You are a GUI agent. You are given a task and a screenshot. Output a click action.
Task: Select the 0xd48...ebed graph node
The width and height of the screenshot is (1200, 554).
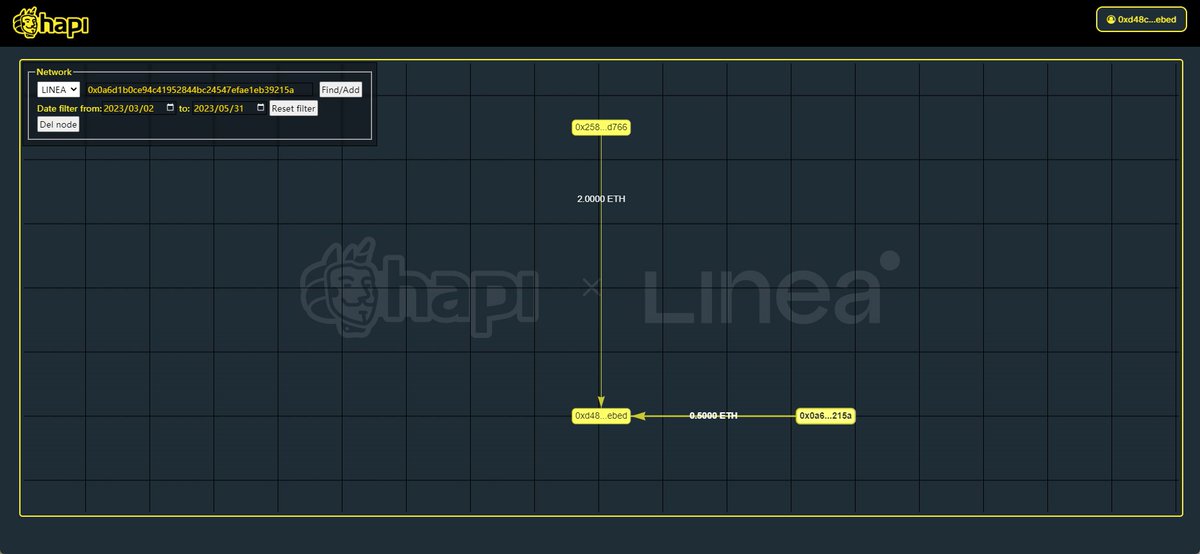click(601, 416)
